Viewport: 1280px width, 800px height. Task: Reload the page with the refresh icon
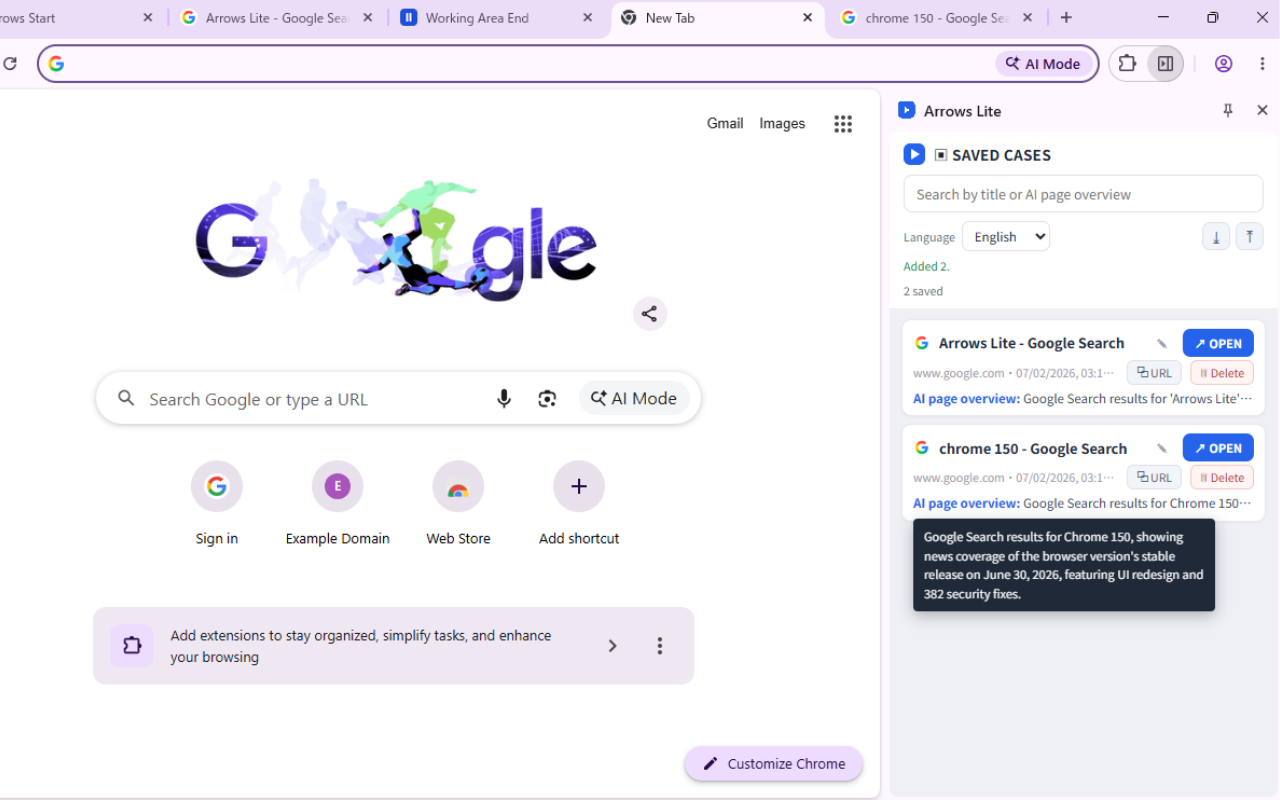(x=10, y=64)
